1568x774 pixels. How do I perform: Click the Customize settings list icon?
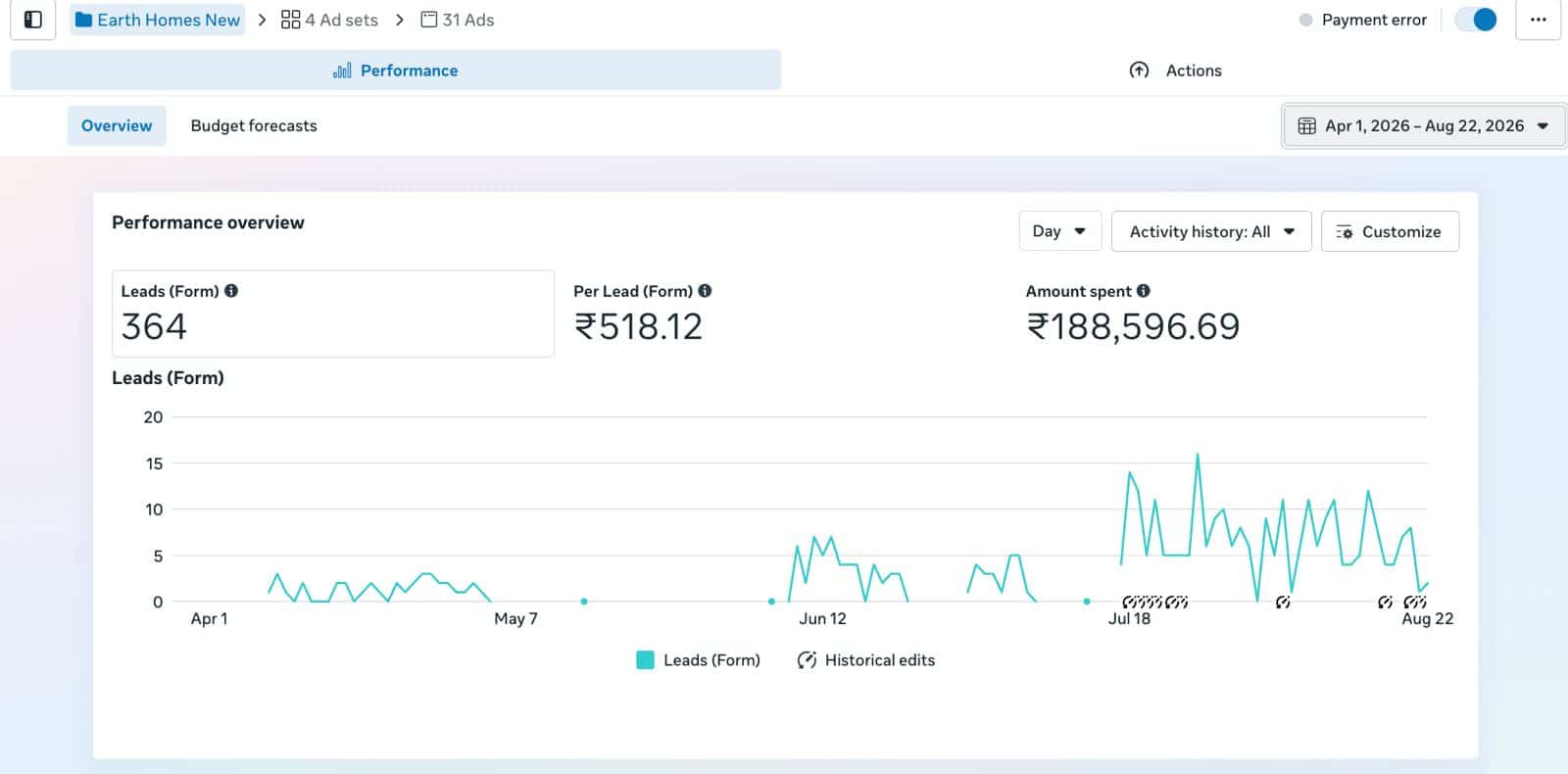[x=1345, y=232]
